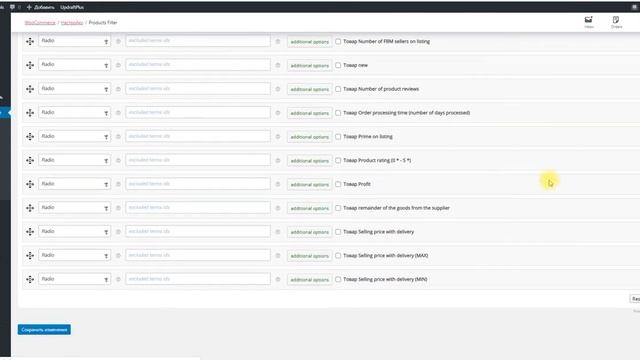Click excluded terms ids field in Profit row
640x360 pixels.
point(198,184)
